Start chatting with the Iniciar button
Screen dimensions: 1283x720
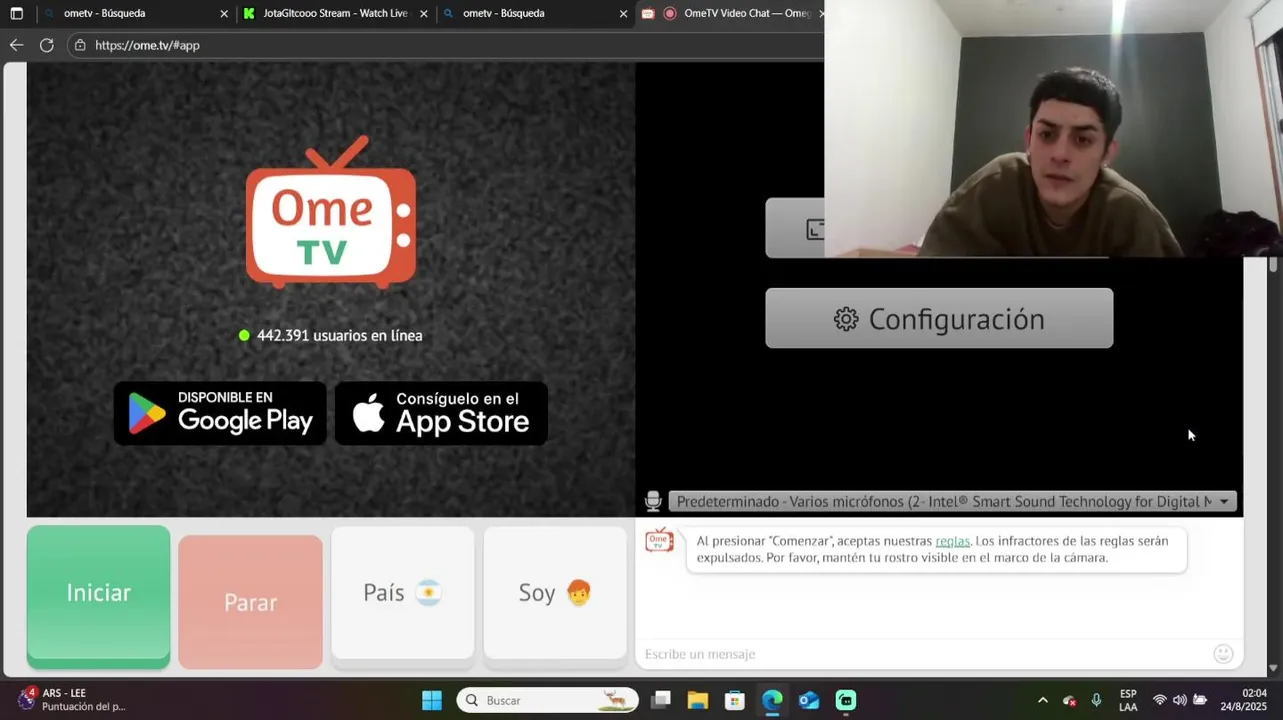(x=98, y=597)
